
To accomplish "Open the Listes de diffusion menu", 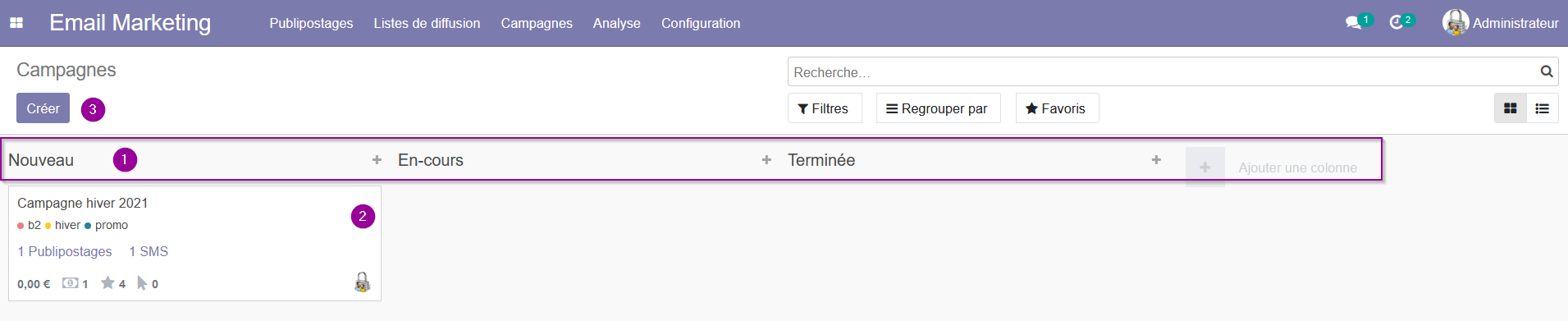I will pyautogui.click(x=427, y=23).
